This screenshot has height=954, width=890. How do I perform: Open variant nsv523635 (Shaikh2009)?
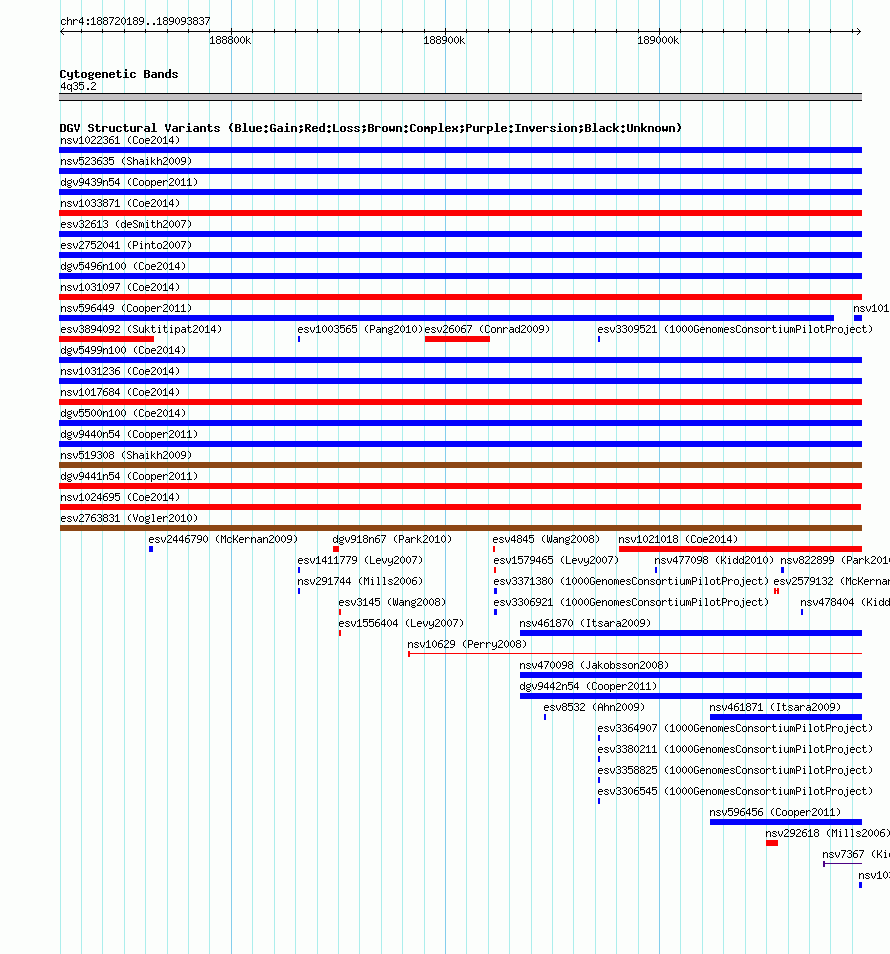pos(126,161)
